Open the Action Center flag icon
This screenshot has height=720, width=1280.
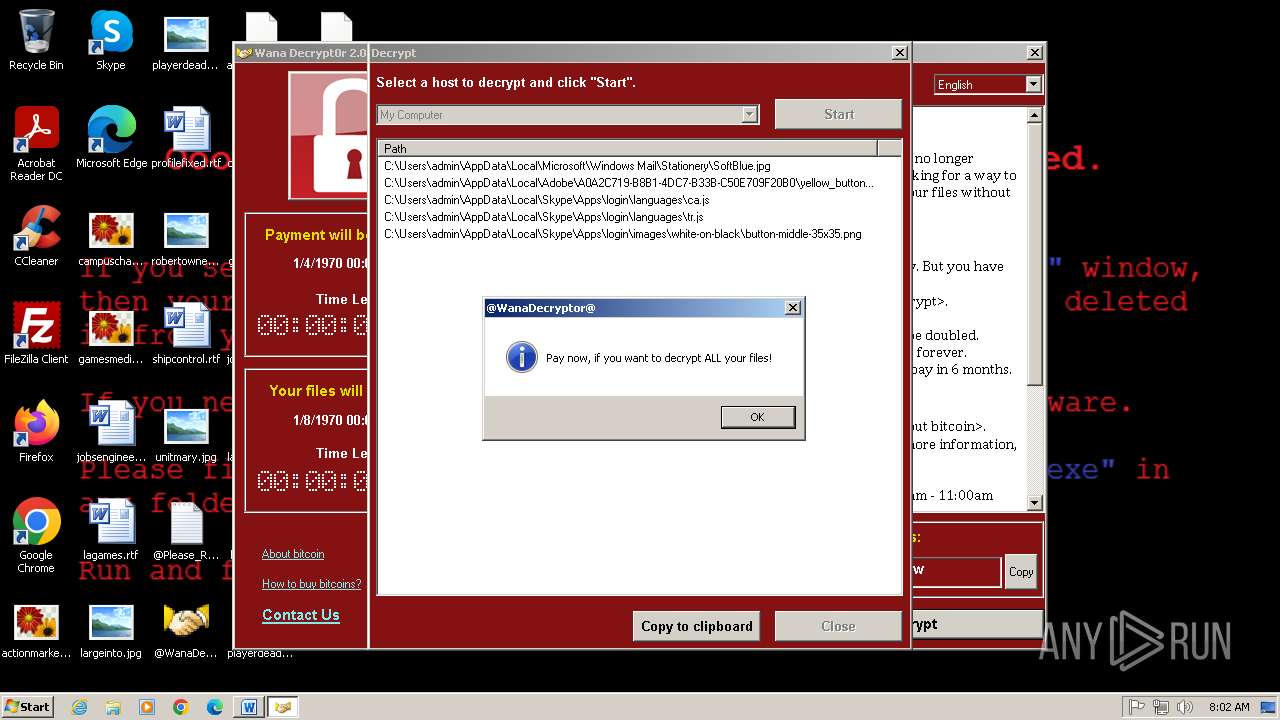click(1137, 707)
